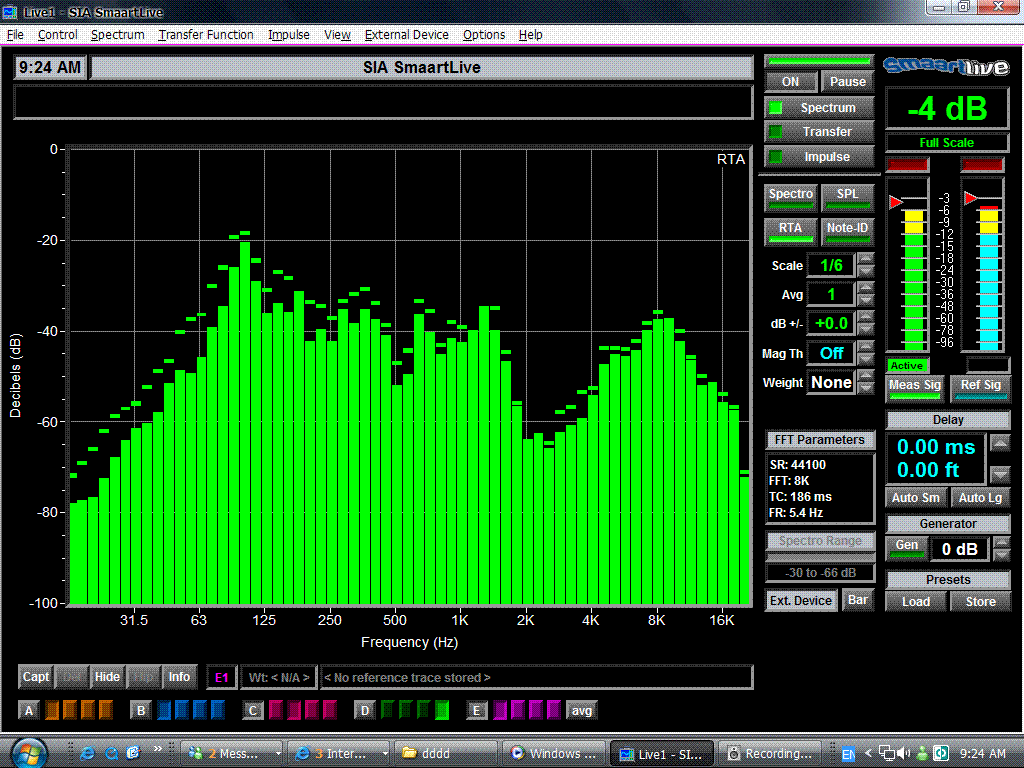Expand the Quick Launch overflow chevron
Screen dimensions: 1024x768
pyautogui.click(x=157, y=749)
